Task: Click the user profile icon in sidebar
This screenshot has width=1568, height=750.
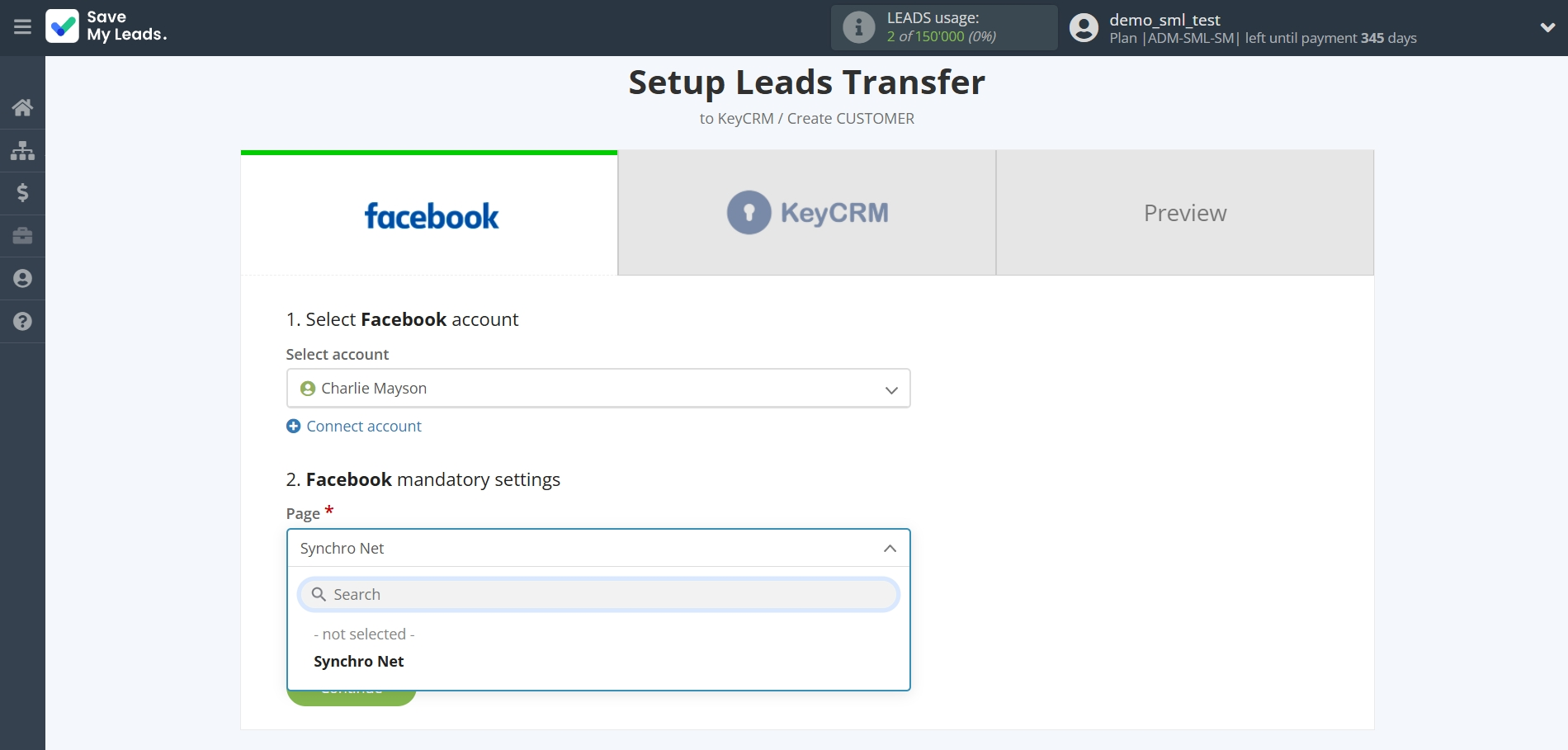Action: (22, 279)
